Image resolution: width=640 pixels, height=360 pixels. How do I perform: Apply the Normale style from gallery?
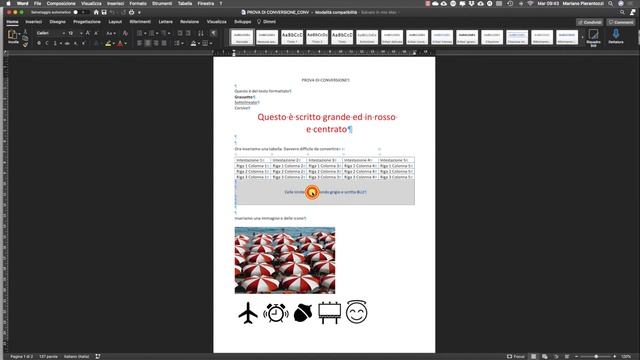[x=242, y=37]
